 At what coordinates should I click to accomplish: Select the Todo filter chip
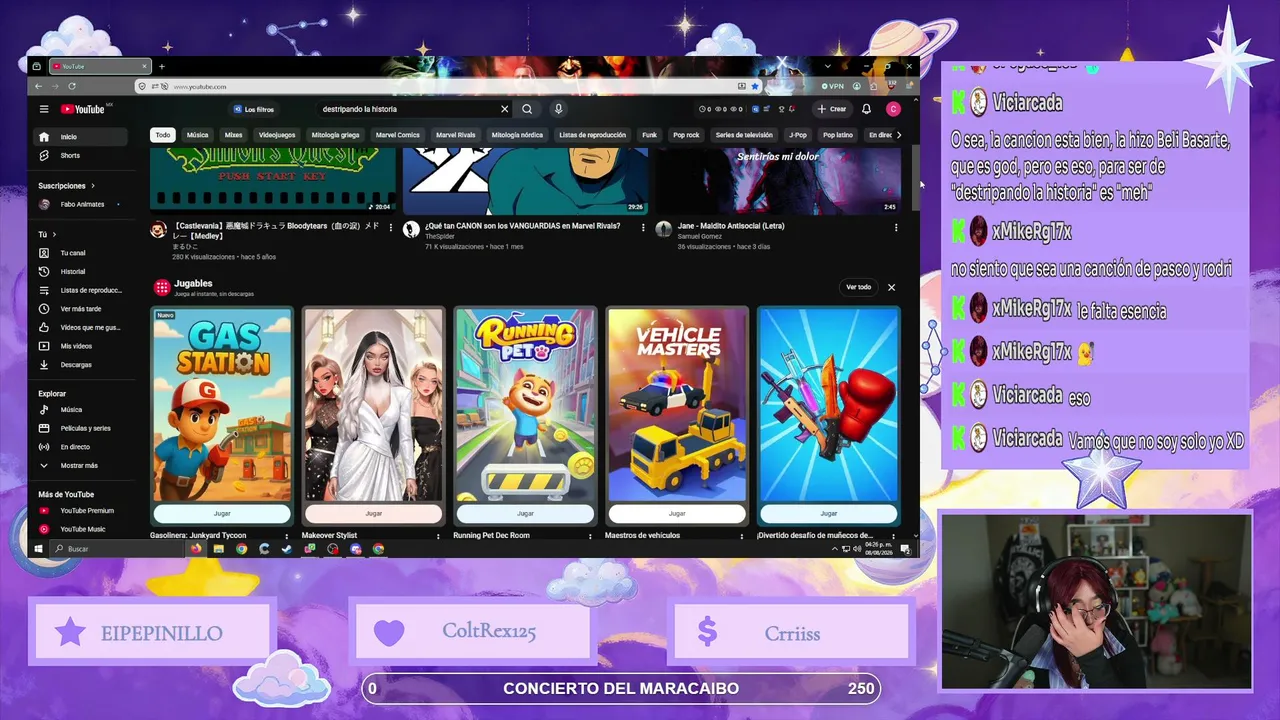point(162,135)
